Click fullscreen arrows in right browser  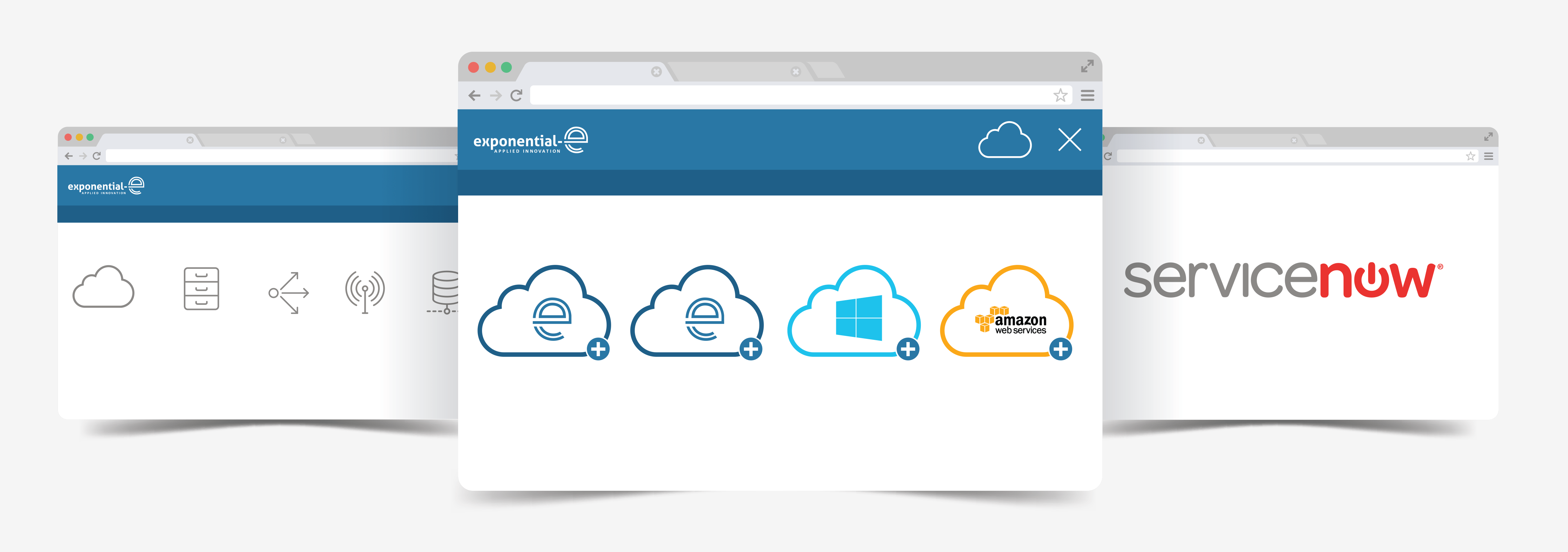click(1488, 137)
